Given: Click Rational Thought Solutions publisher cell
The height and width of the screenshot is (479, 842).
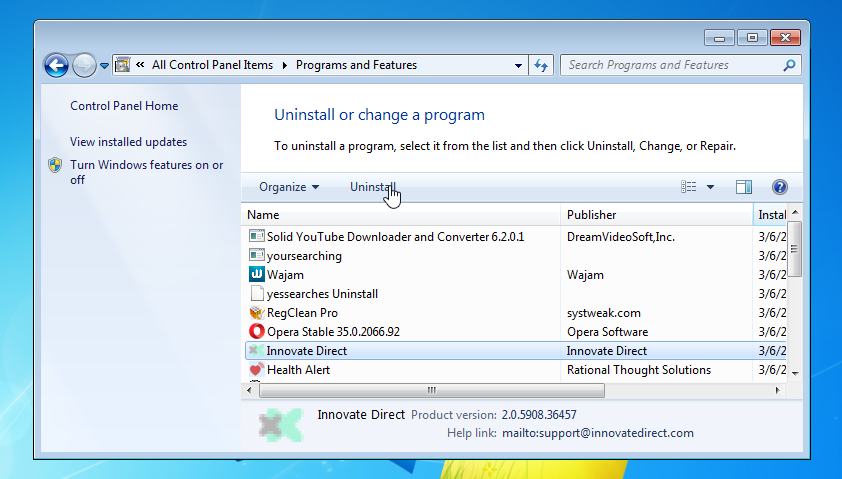Looking at the screenshot, I should tap(639, 370).
